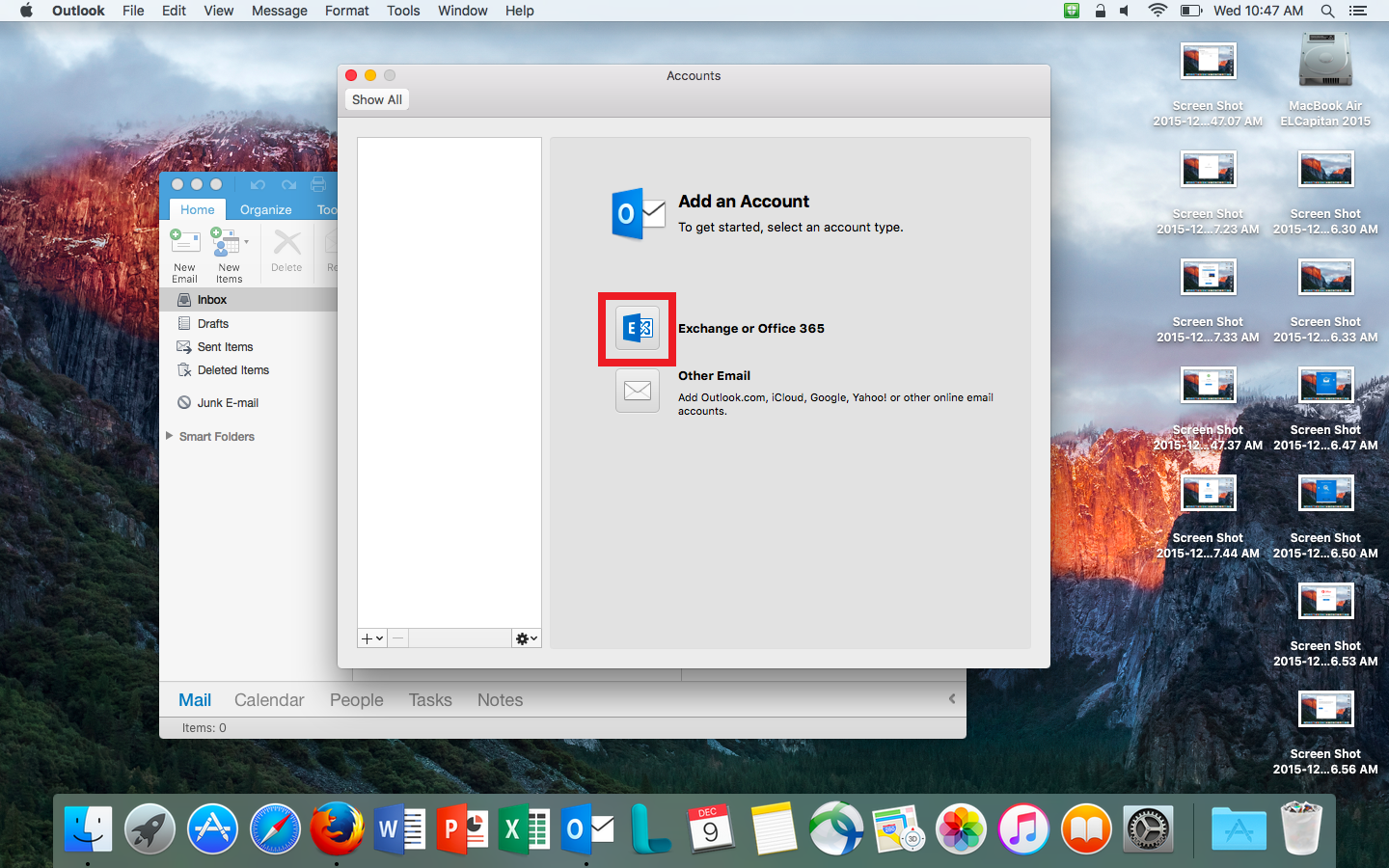Click the Exchange or Office 365 icon

(637, 329)
